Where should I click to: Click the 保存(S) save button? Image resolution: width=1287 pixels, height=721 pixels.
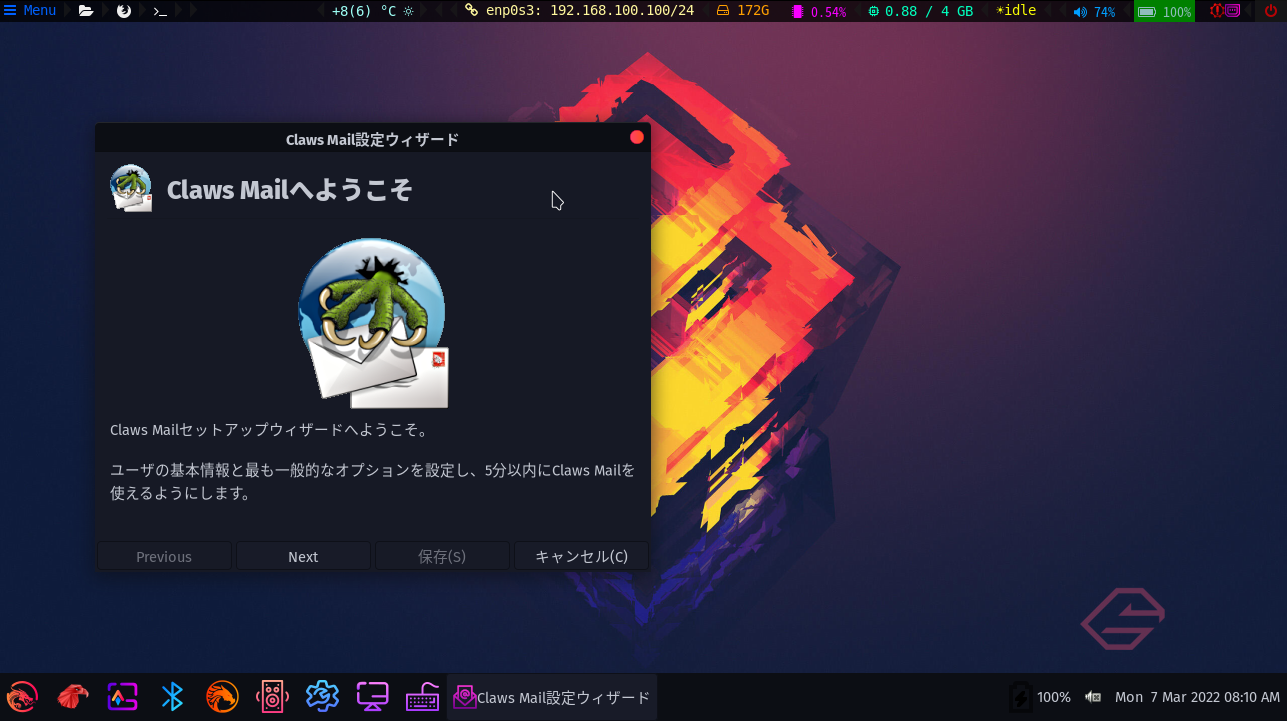442,557
